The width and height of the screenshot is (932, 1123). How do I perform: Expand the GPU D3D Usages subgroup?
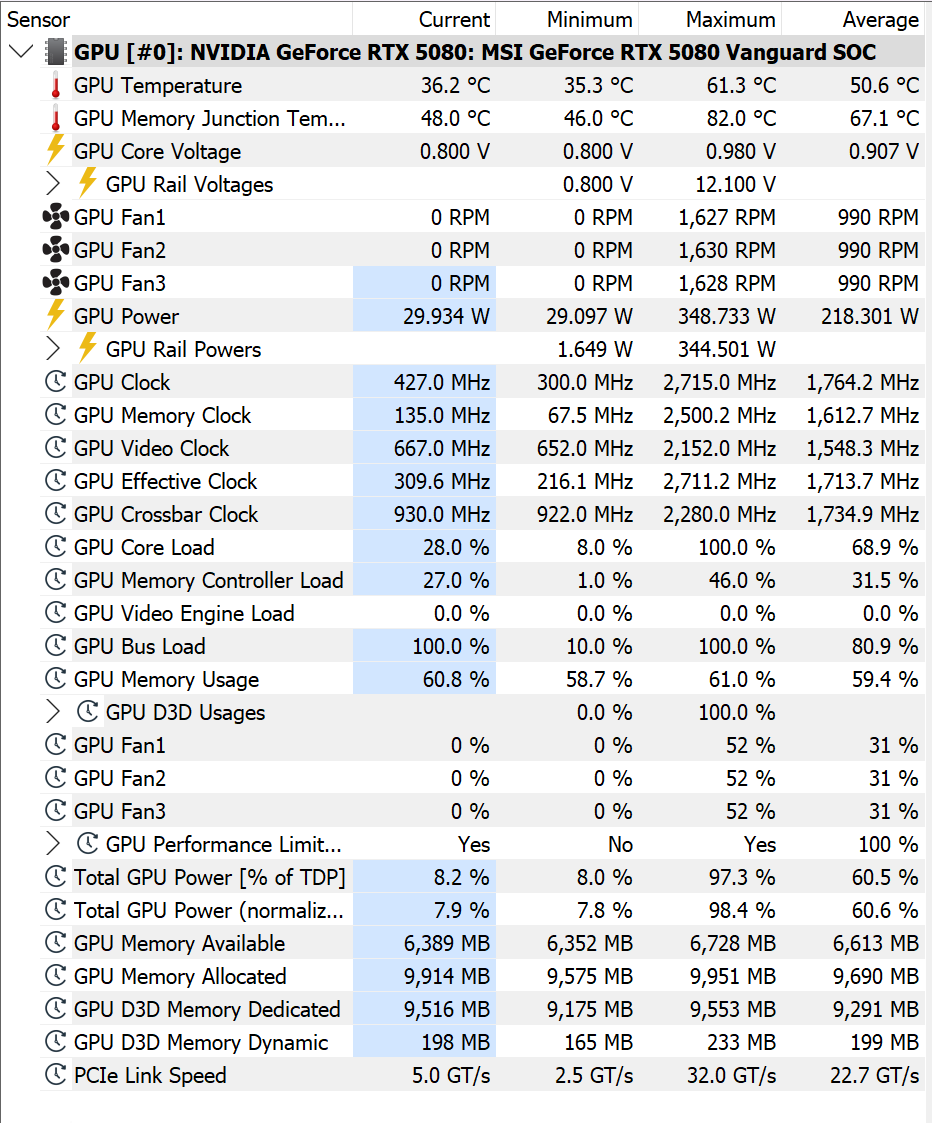click(52, 712)
